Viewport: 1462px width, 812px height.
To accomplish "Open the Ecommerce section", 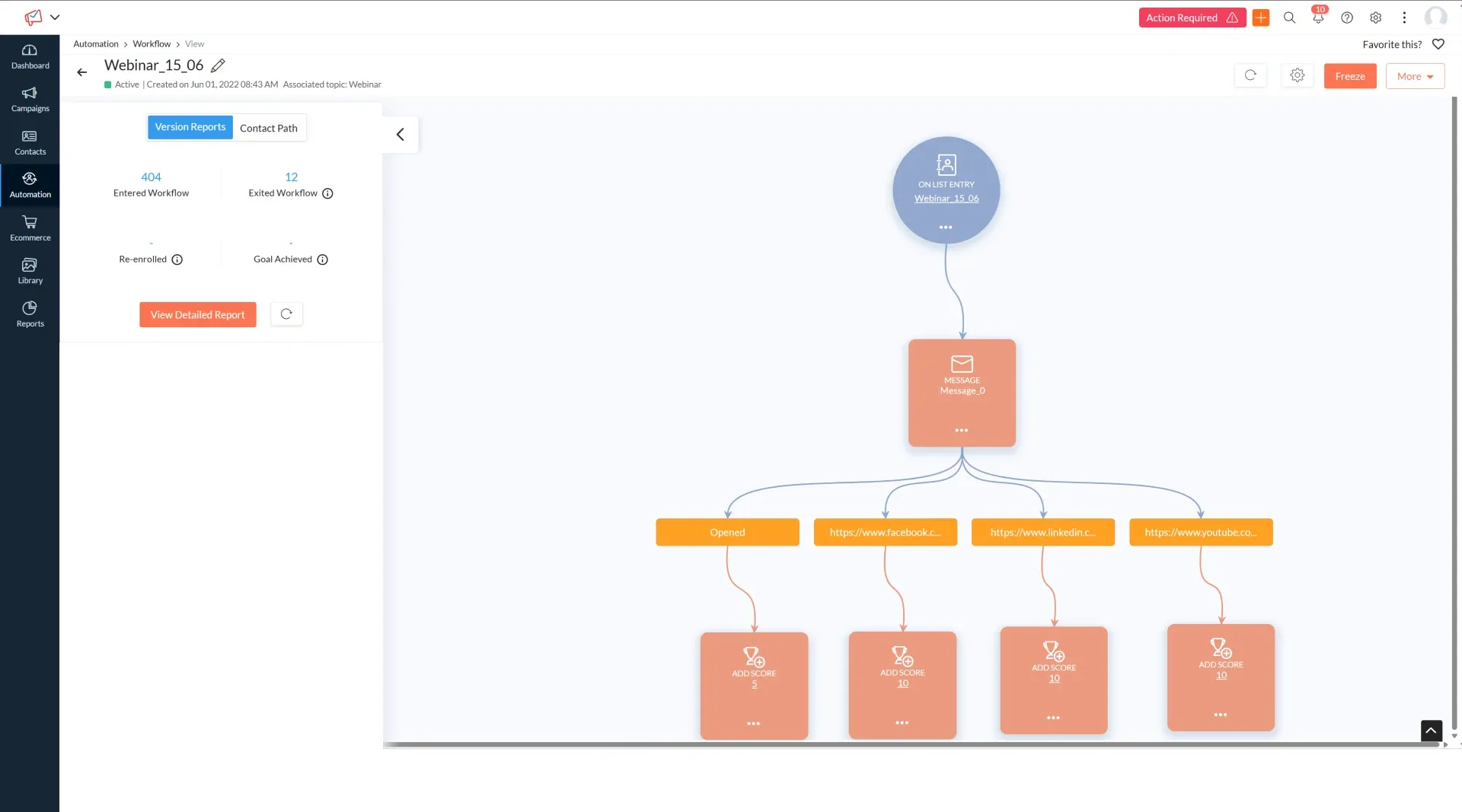I will (30, 229).
